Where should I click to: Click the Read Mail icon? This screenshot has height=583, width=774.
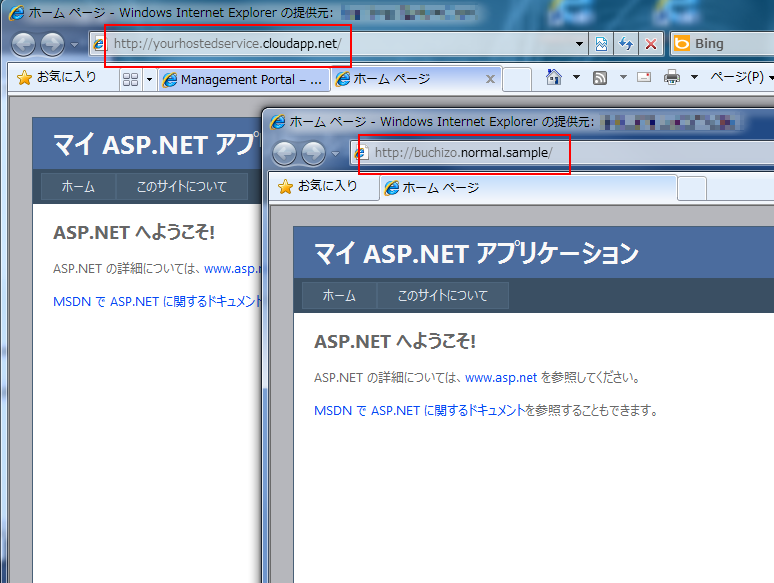click(x=644, y=77)
